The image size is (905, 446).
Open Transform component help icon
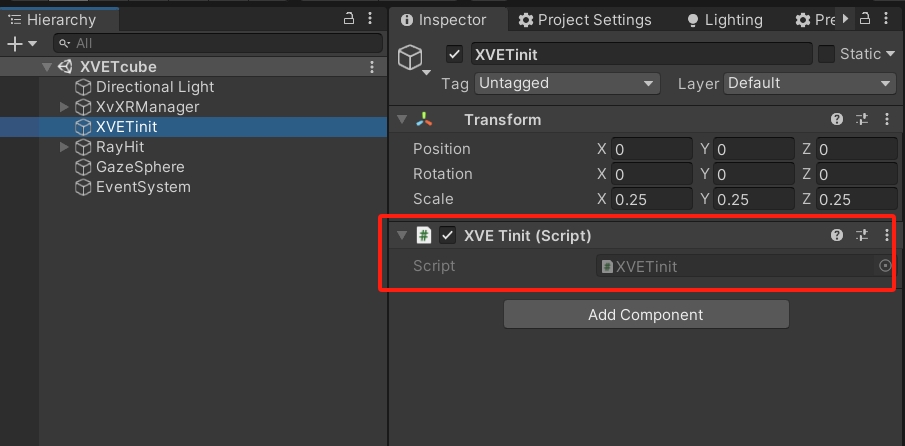[x=837, y=119]
